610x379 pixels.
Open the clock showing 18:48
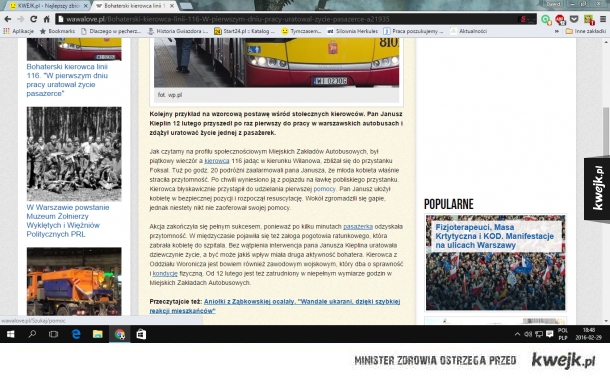[589, 334]
